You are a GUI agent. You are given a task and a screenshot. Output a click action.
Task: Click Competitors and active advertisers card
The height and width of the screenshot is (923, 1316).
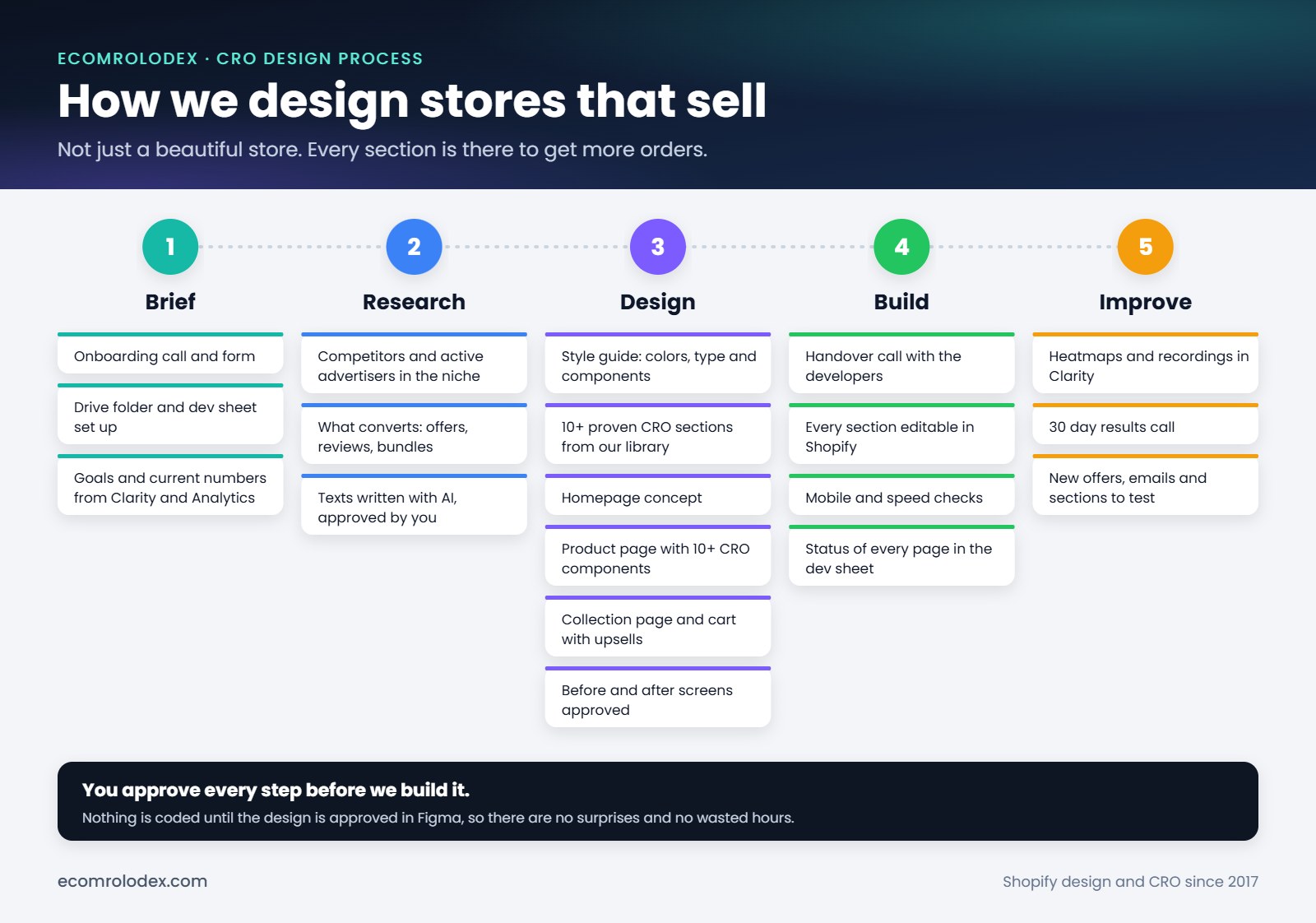coord(414,363)
